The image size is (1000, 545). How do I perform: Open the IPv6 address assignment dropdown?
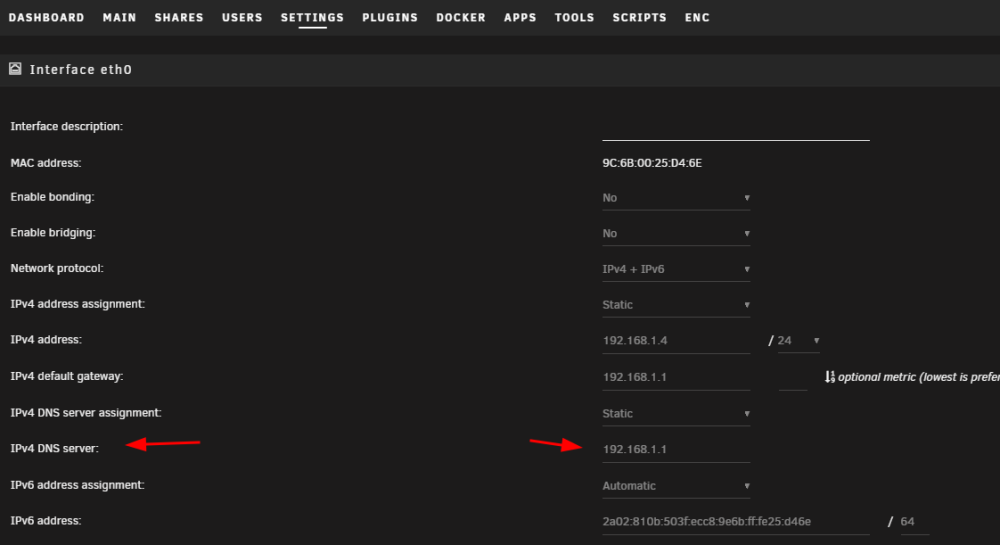point(676,486)
